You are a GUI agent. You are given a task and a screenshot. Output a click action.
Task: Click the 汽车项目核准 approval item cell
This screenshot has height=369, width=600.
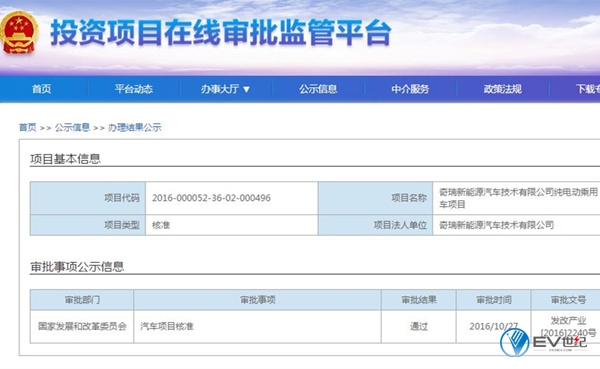(257, 327)
